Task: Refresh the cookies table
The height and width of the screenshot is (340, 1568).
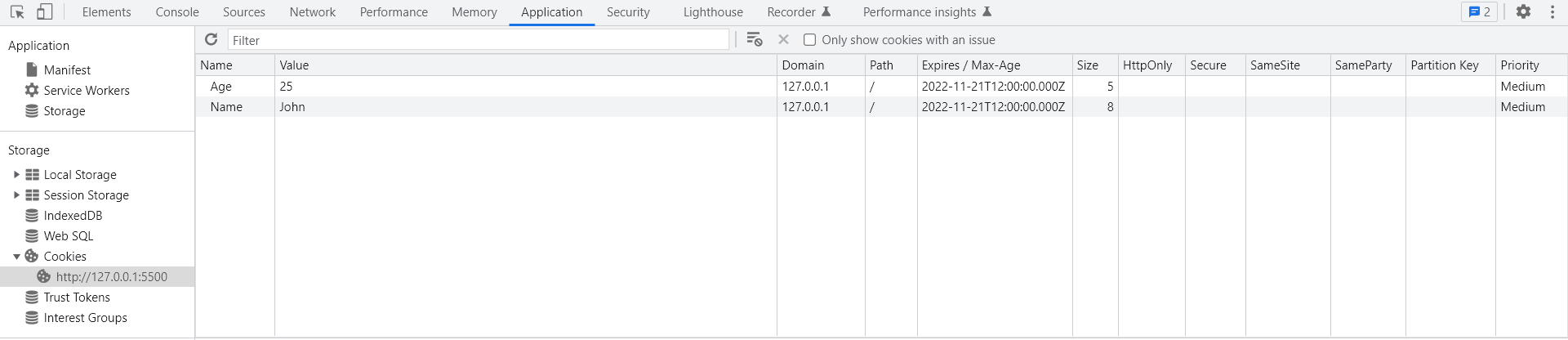Action: click(212, 40)
